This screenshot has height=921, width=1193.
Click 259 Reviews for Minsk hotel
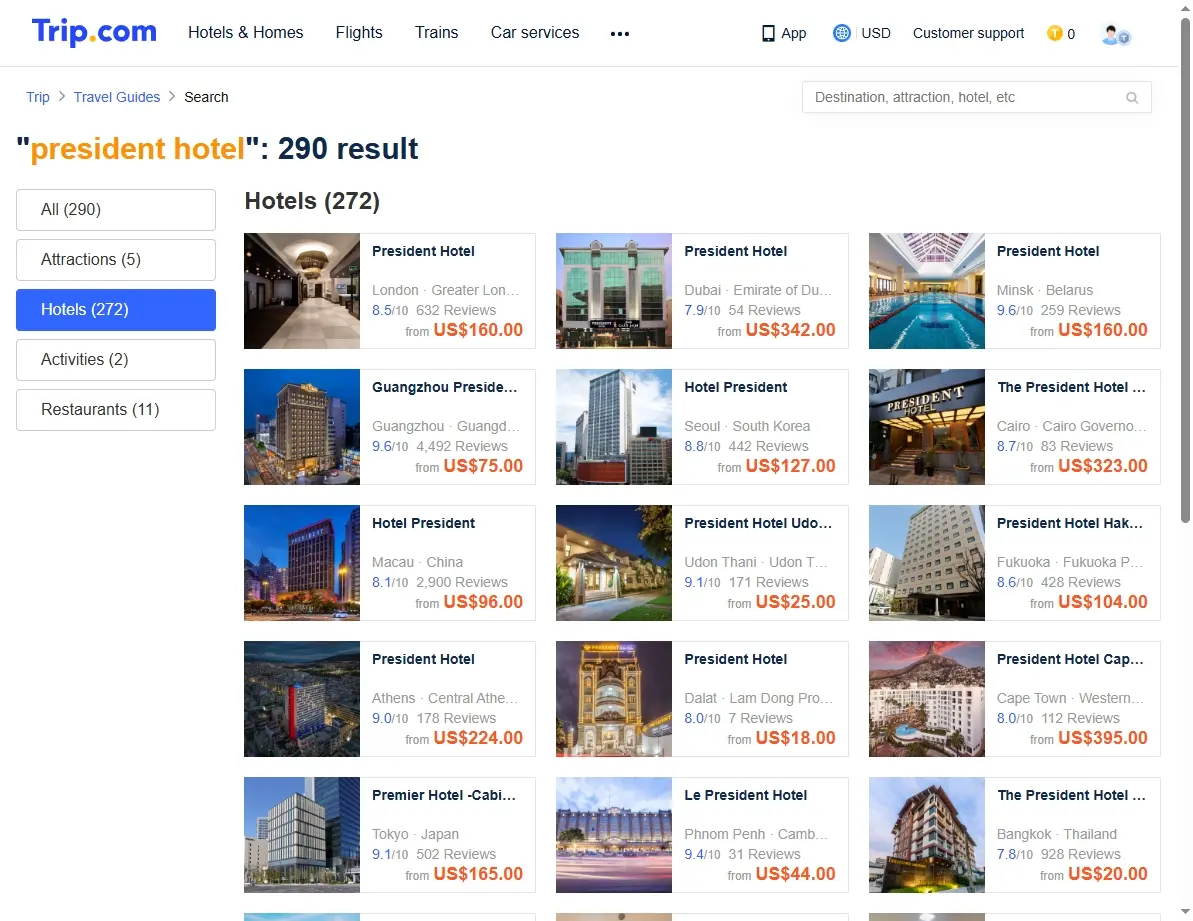(x=1080, y=310)
